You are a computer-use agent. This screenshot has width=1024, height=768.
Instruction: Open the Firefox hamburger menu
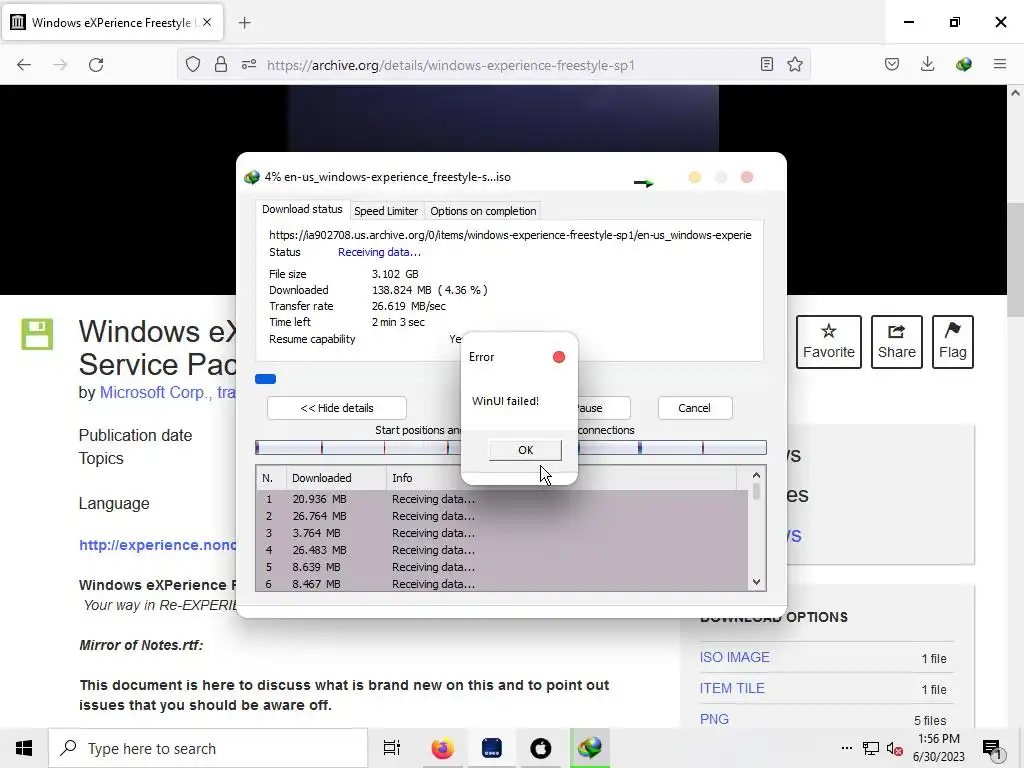point(999,64)
